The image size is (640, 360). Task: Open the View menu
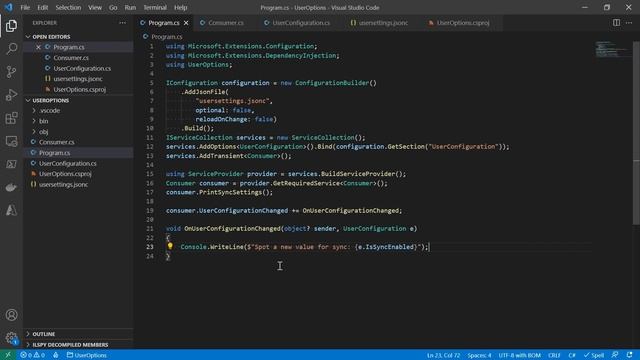click(95, 7)
